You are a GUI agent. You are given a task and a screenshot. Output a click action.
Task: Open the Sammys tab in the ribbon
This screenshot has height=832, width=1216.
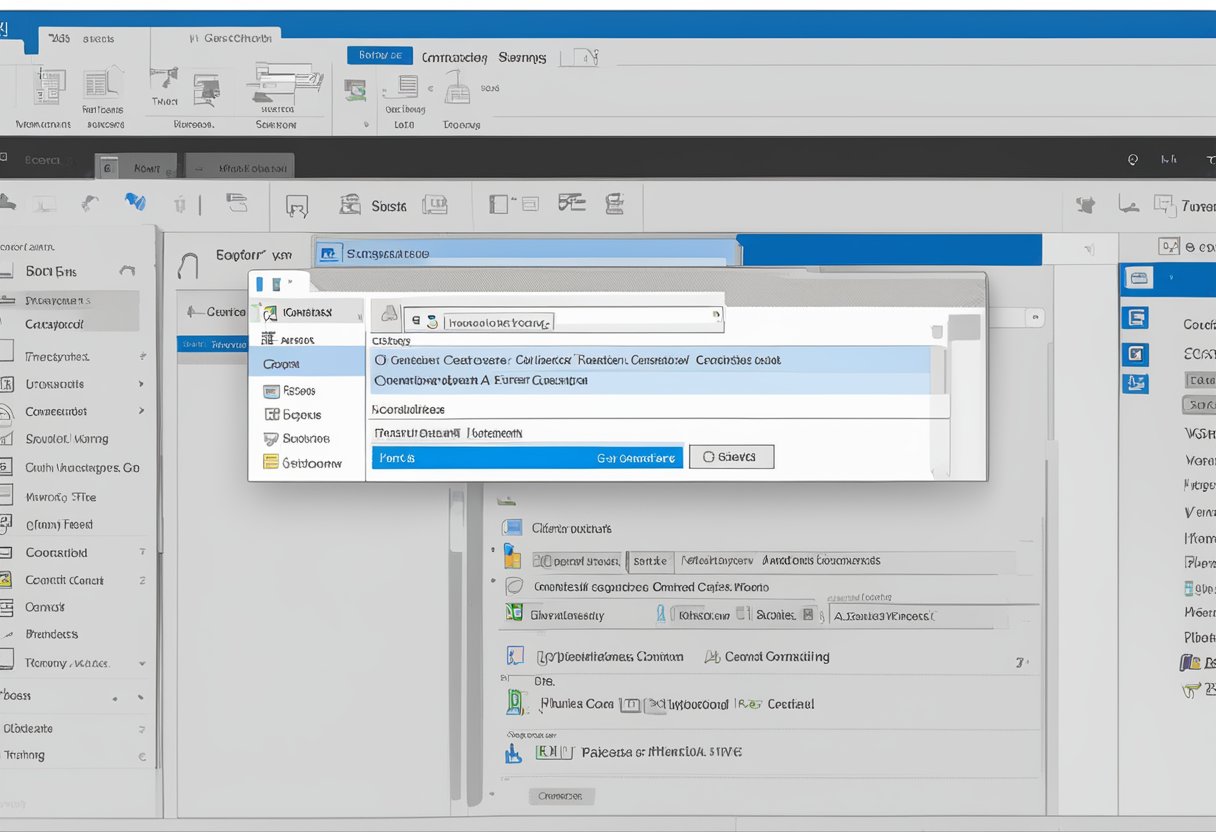[x=523, y=58]
